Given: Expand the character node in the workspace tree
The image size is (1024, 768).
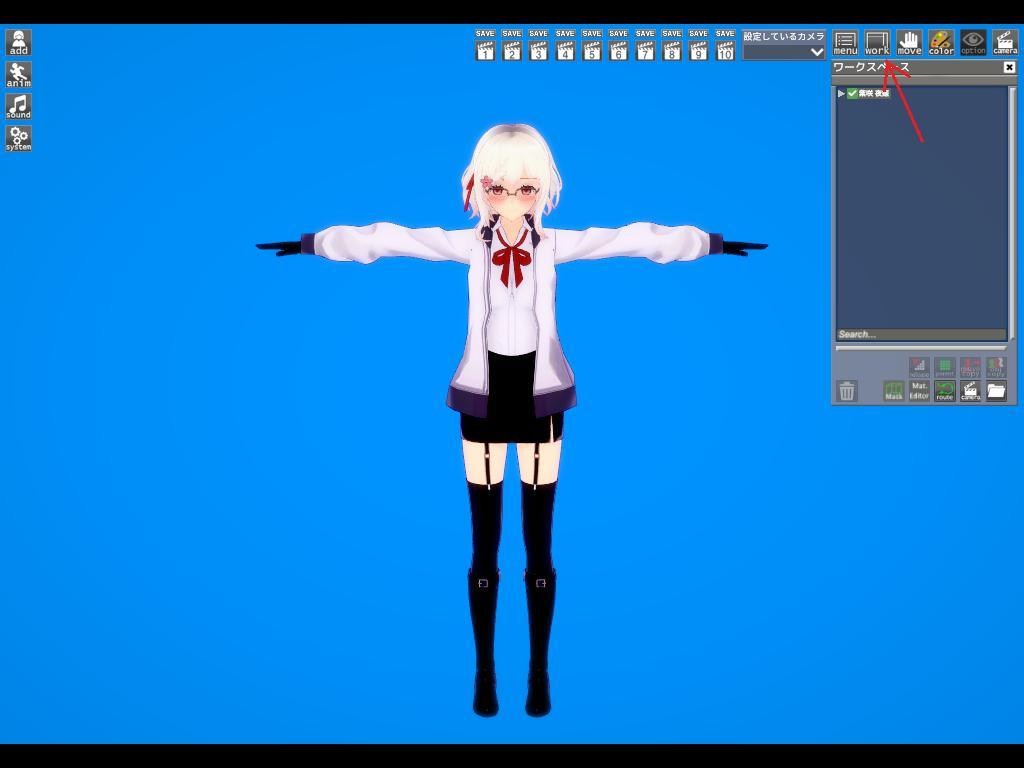Looking at the screenshot, I should click(x=841, y=92).
